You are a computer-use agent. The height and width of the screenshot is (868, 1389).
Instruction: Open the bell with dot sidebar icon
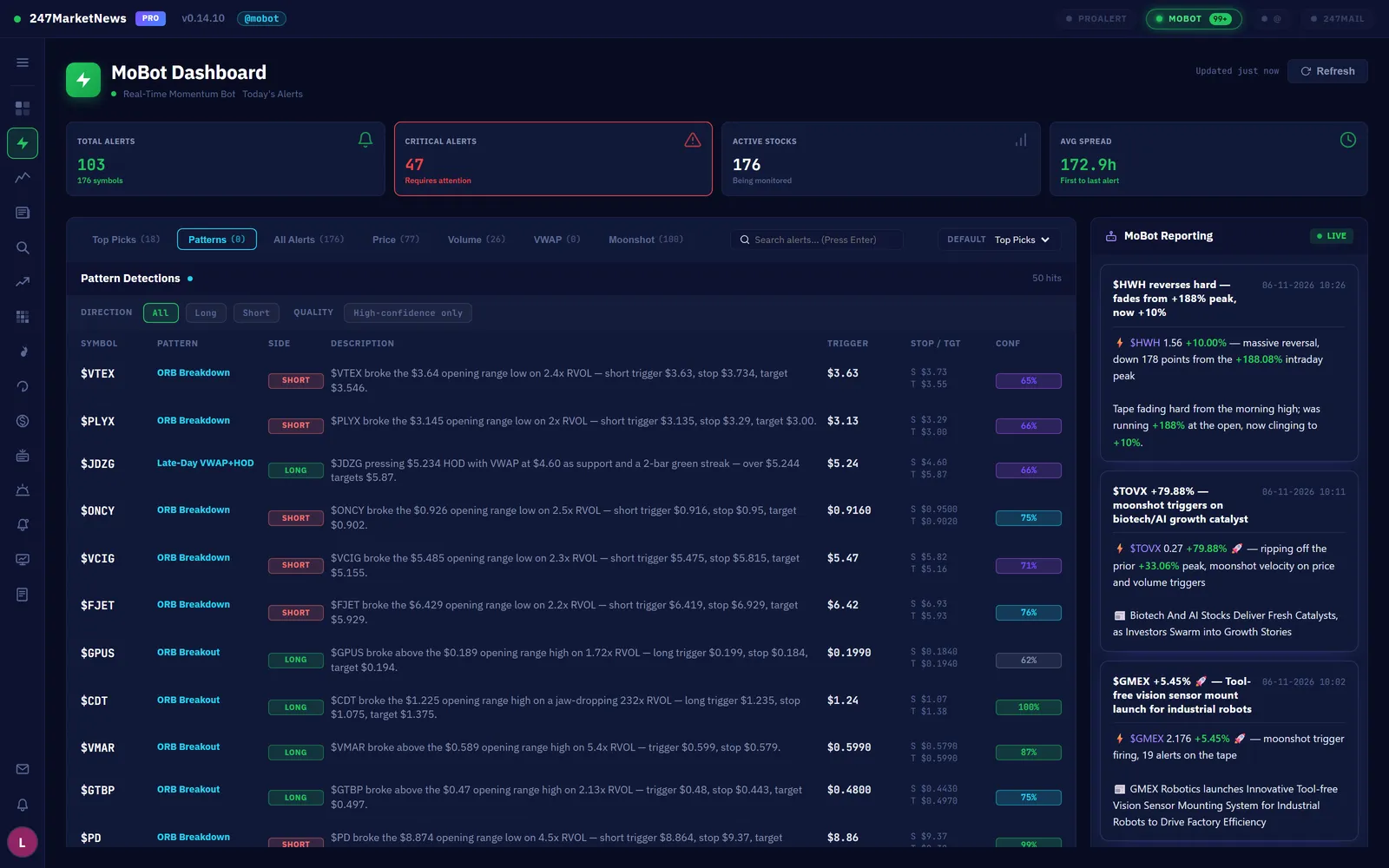(x=23, y=525)
